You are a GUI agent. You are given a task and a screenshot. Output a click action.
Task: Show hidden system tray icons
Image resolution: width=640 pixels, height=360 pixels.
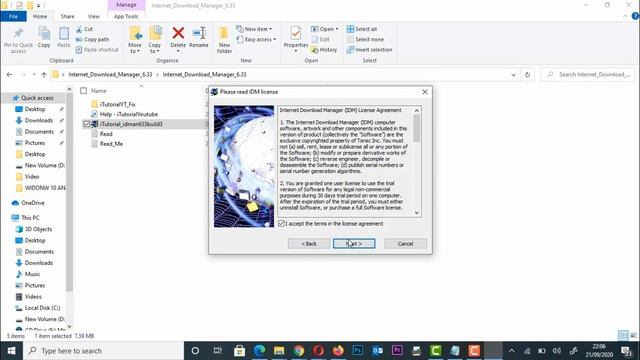pos(511,351)
